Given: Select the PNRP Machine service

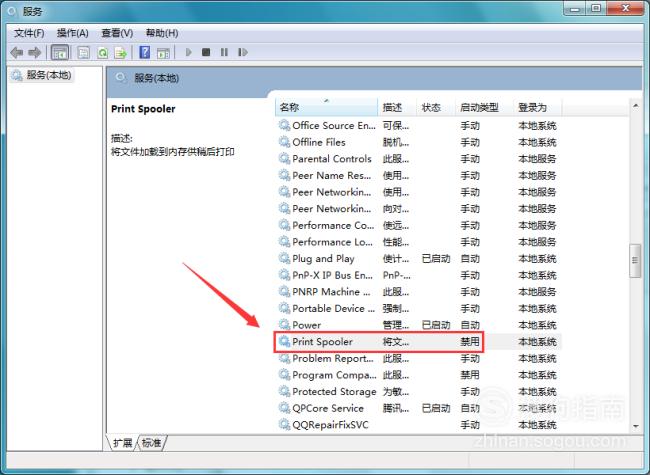Looking at the screenshot, I should (x=331, y=291).
